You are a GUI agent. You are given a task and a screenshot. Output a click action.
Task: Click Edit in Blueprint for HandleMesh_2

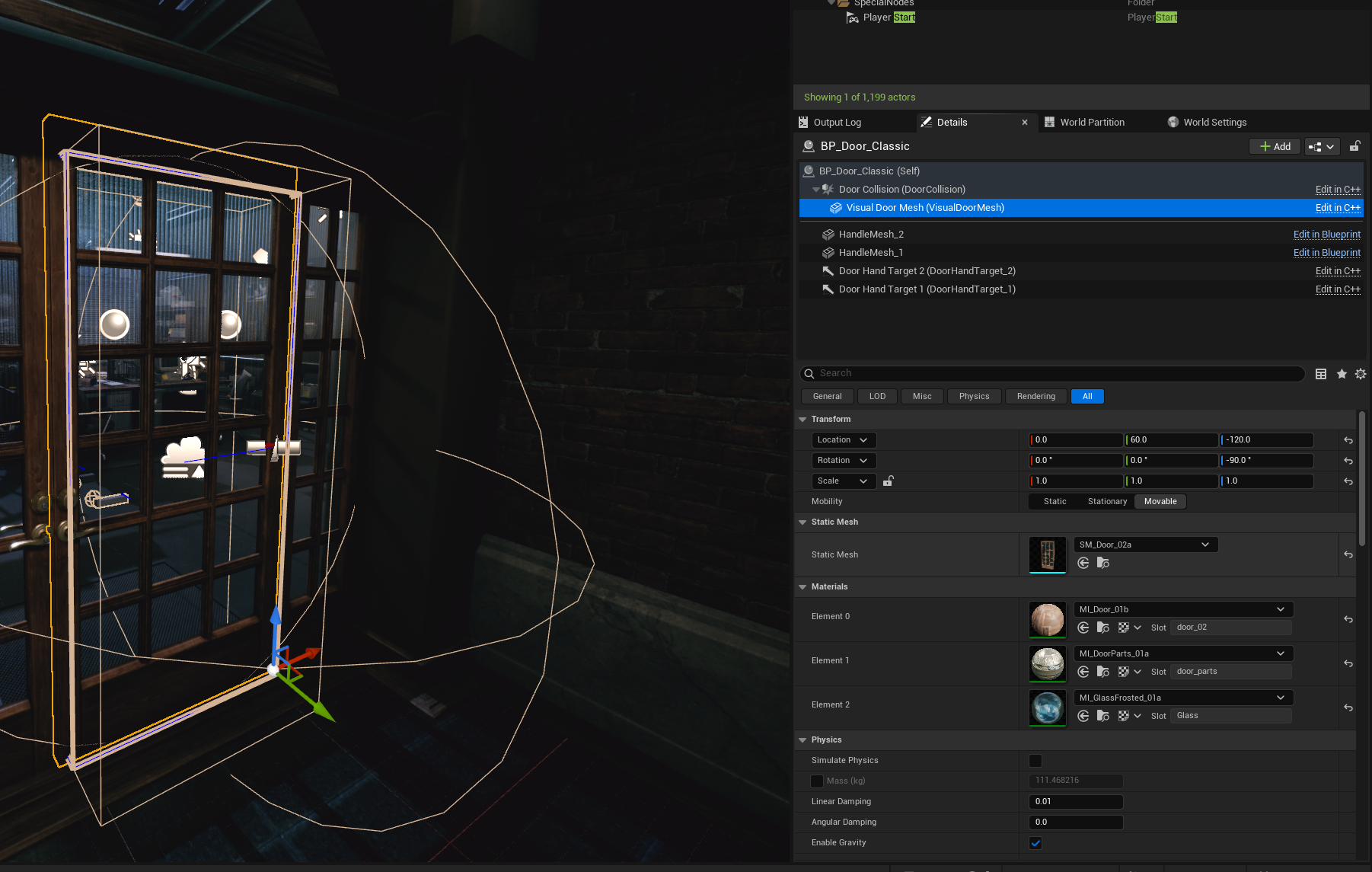pos(1326,235)
